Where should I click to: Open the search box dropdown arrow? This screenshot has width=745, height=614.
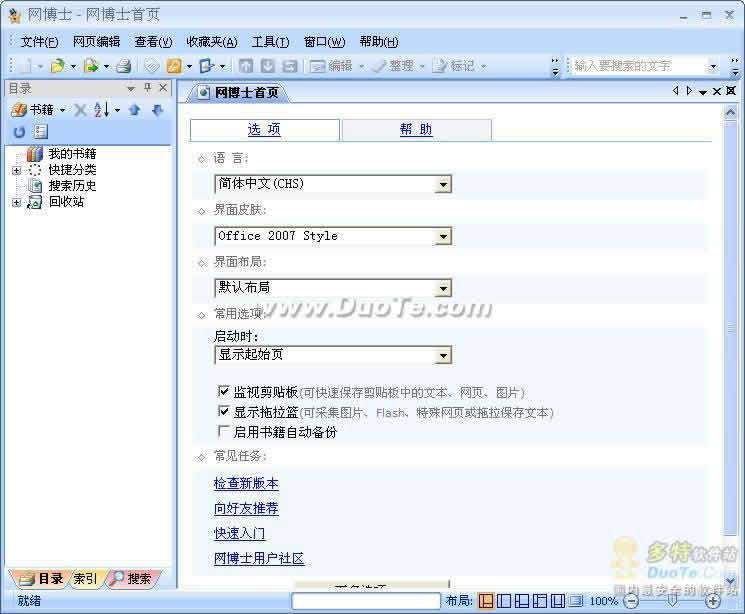[x=713, y=66]
